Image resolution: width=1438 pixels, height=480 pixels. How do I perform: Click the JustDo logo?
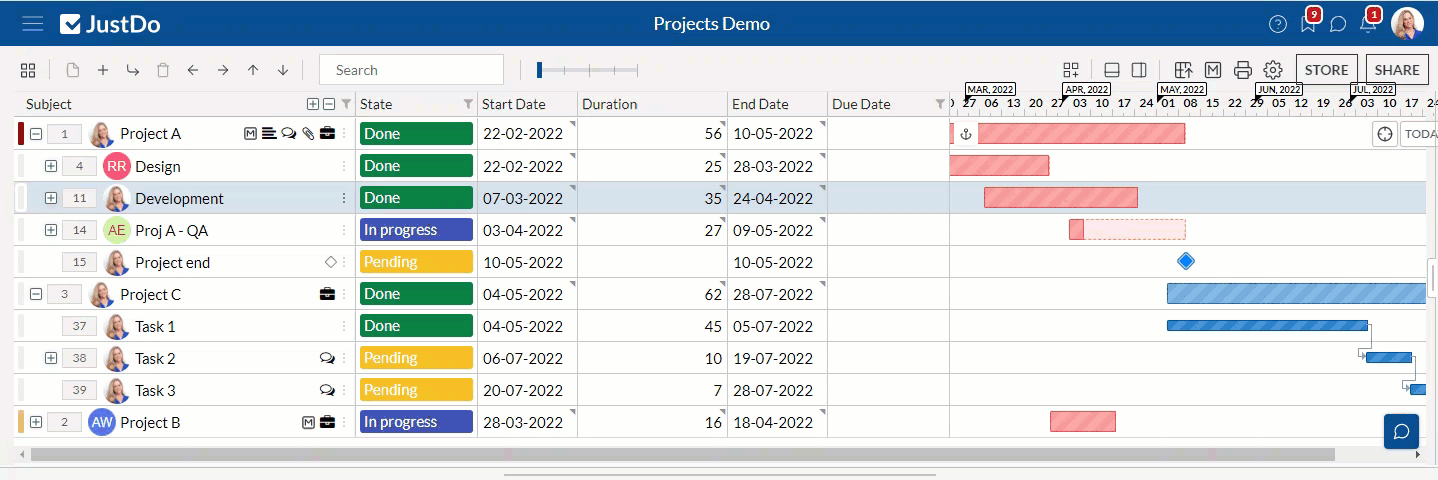(110, 24)
